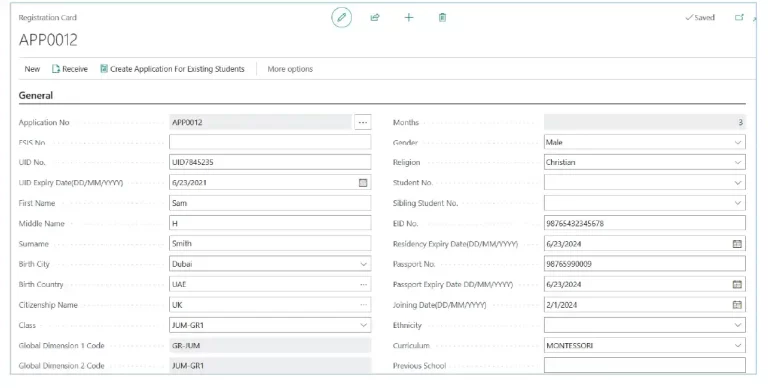Expand the Gender dropdown
Viewport: 768px width, 388px height.
tap(738, 143)
